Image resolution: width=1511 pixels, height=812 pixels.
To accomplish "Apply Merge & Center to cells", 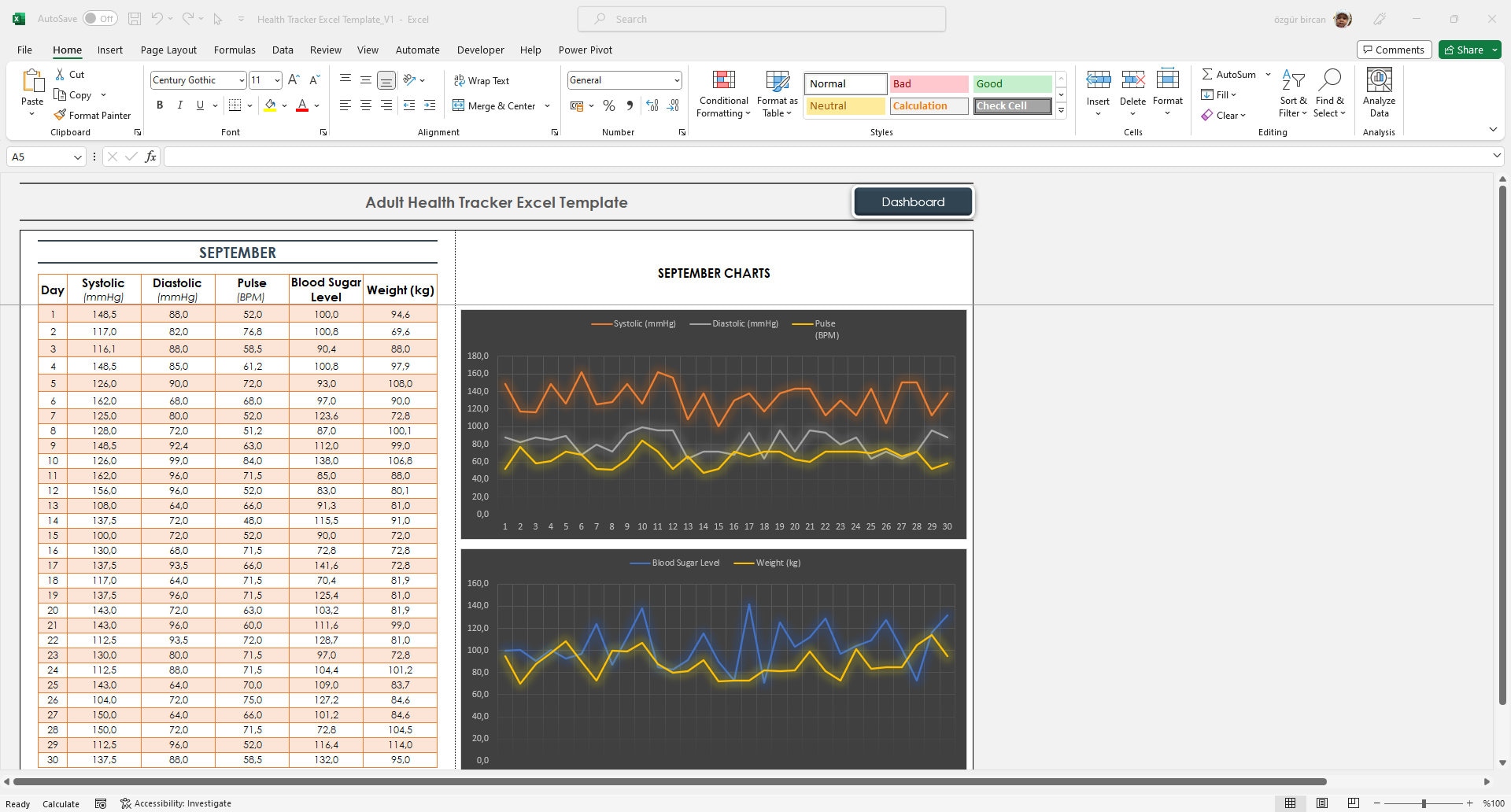I will point(494,105).
